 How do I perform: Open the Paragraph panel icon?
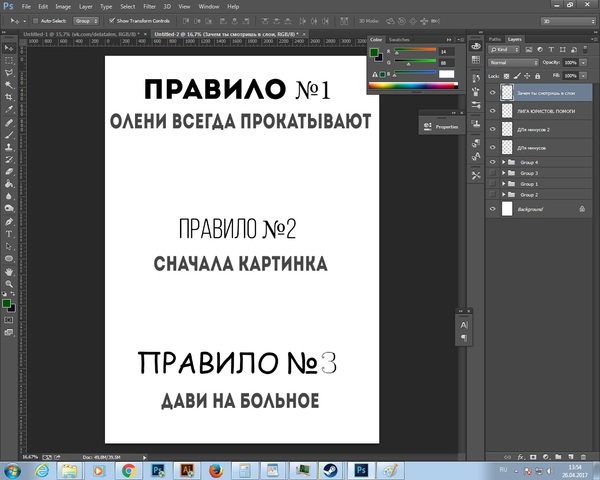464,338
